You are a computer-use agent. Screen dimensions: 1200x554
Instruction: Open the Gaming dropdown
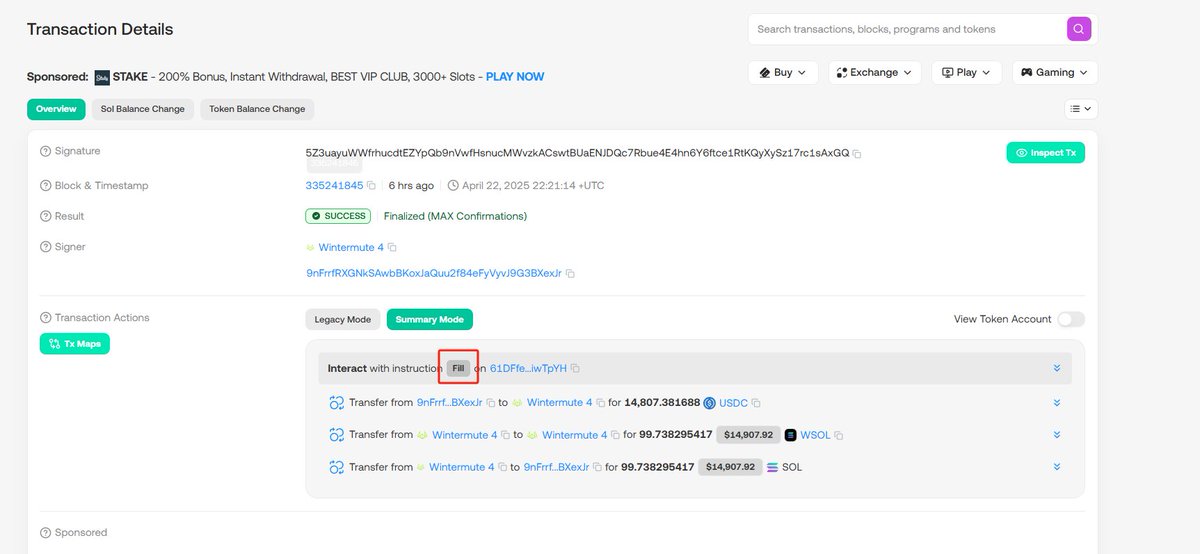[x=1055, y=72]
